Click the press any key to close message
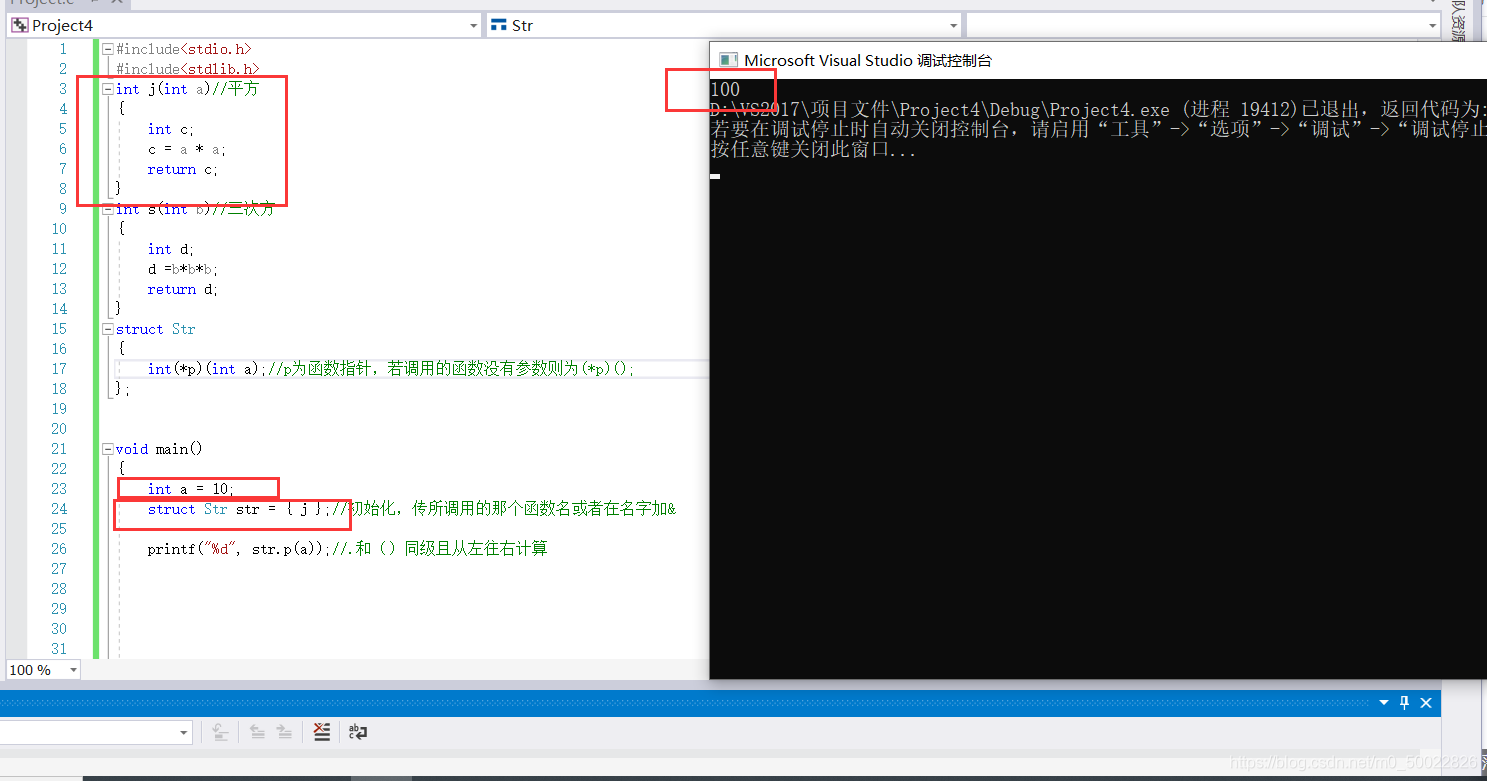 [813, 150]
